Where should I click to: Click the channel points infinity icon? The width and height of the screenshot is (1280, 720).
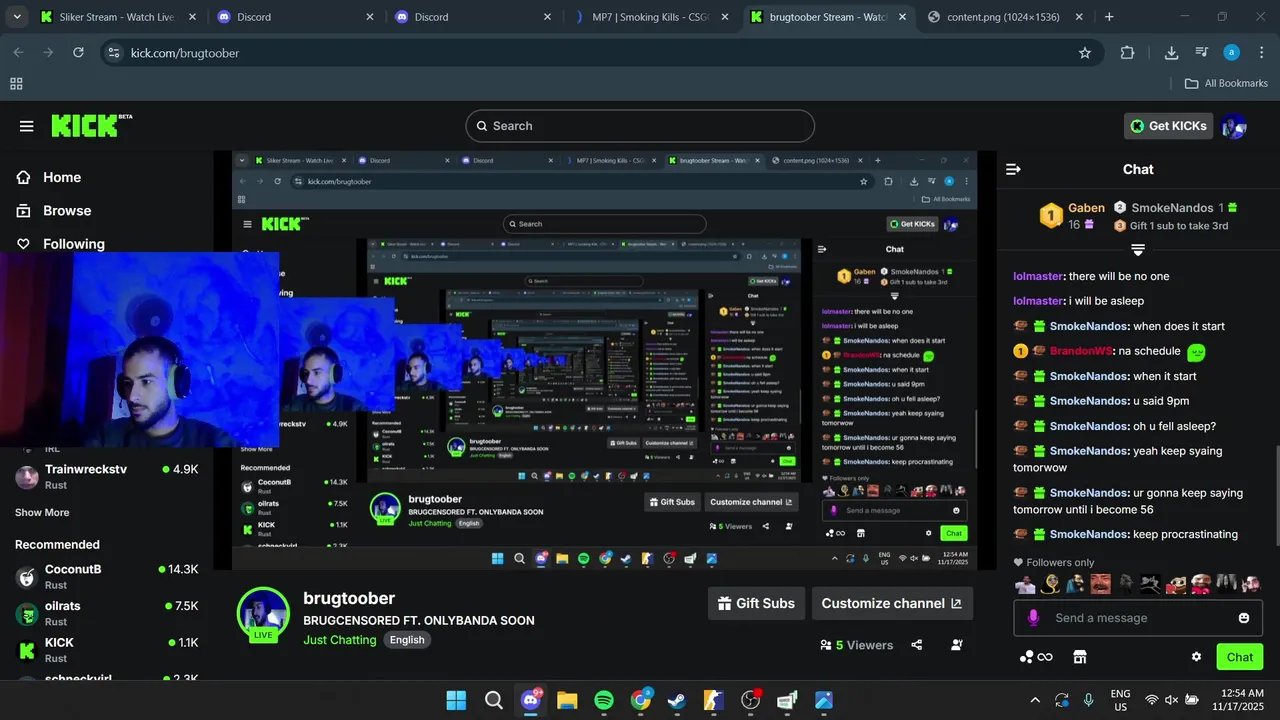[1036, 657]
